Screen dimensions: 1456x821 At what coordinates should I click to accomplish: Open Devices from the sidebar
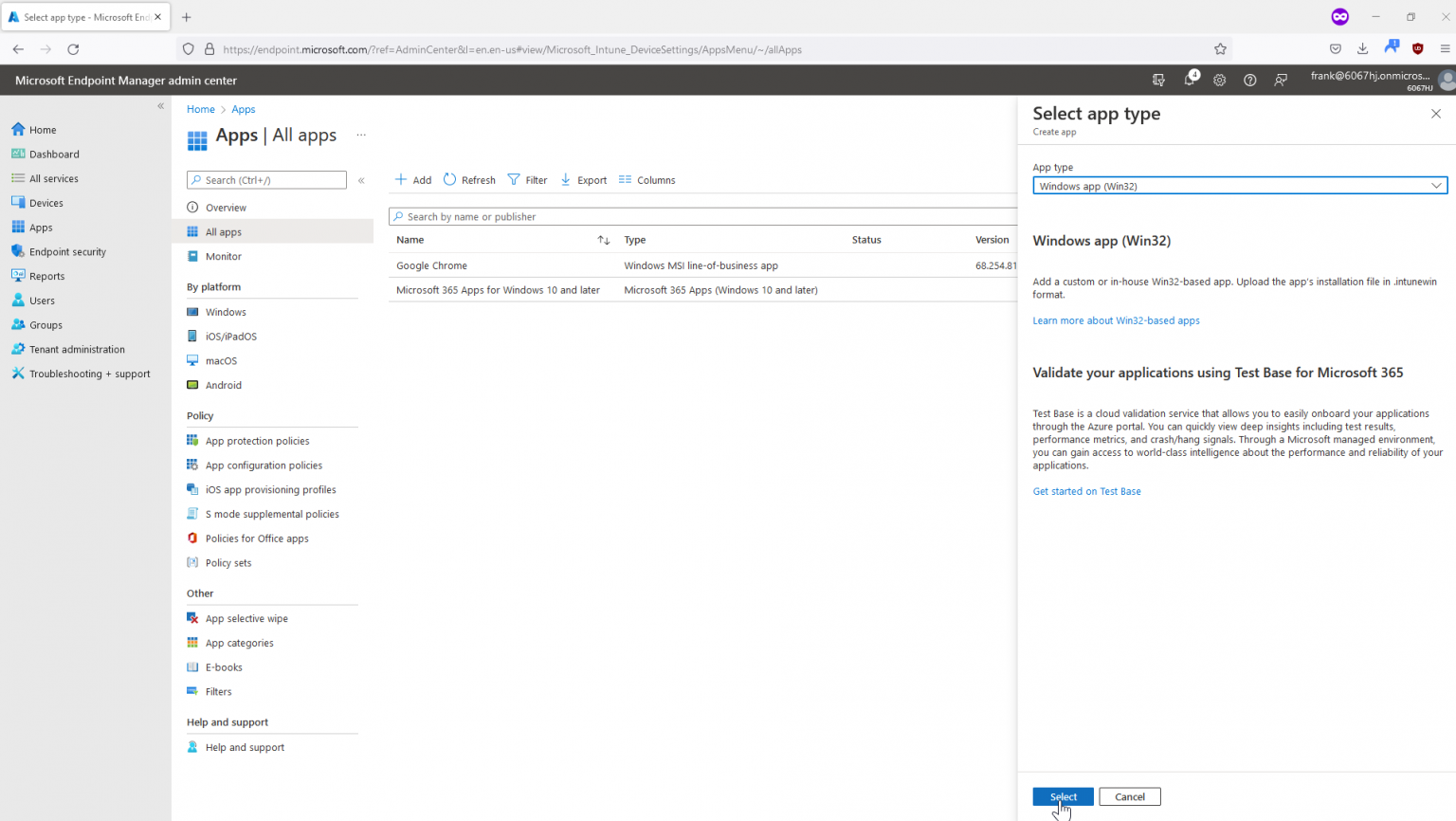coord(44,202)
